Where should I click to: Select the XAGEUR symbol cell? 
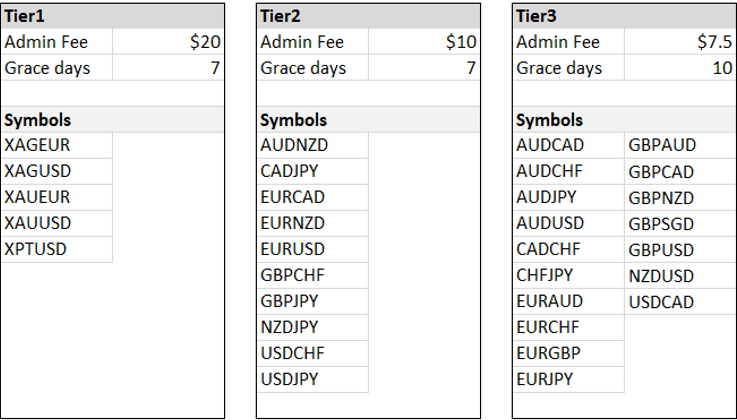coord(57,145)
